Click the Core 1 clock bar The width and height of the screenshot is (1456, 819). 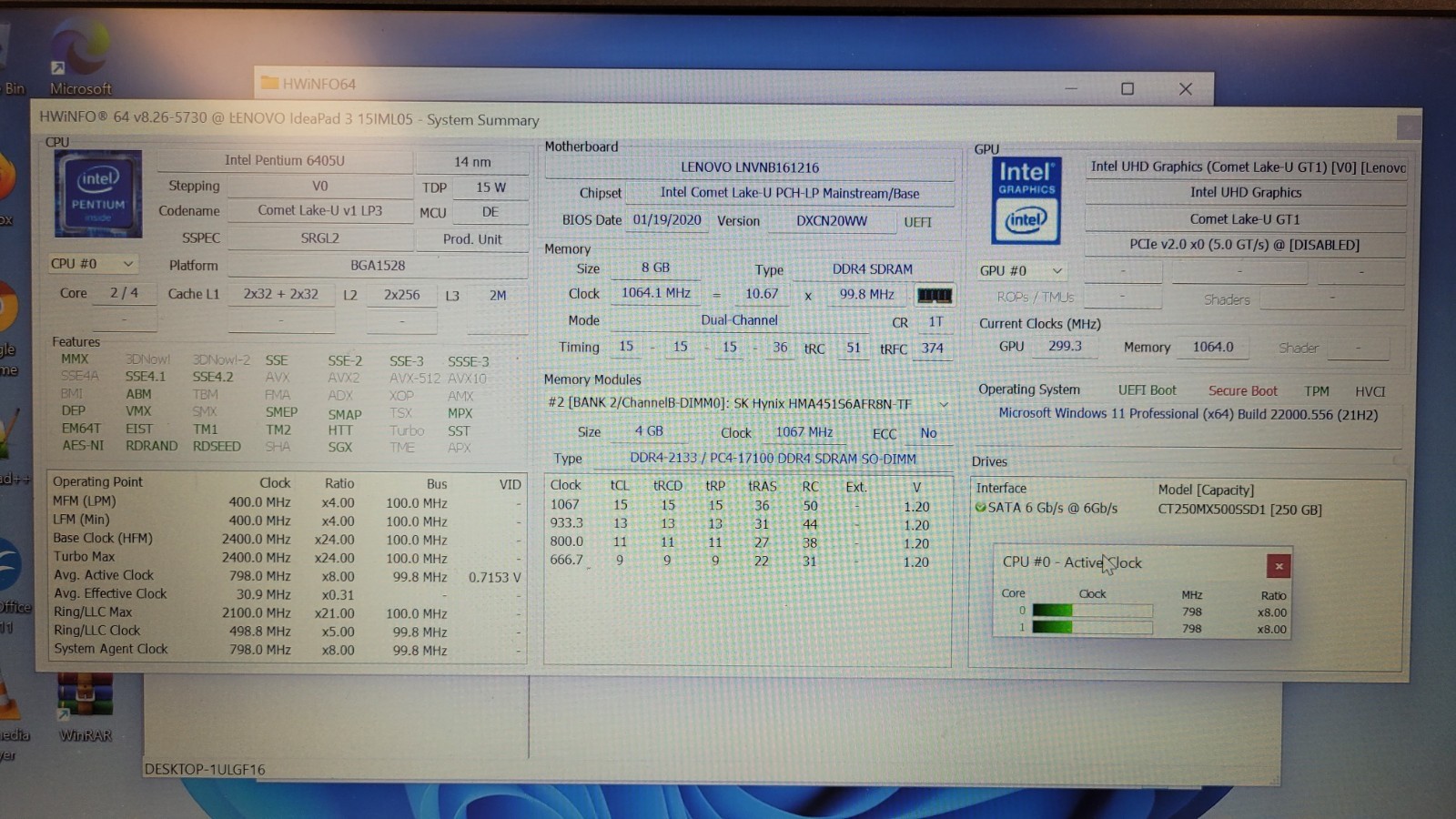pyautogui.click(x=1092, y=627)
